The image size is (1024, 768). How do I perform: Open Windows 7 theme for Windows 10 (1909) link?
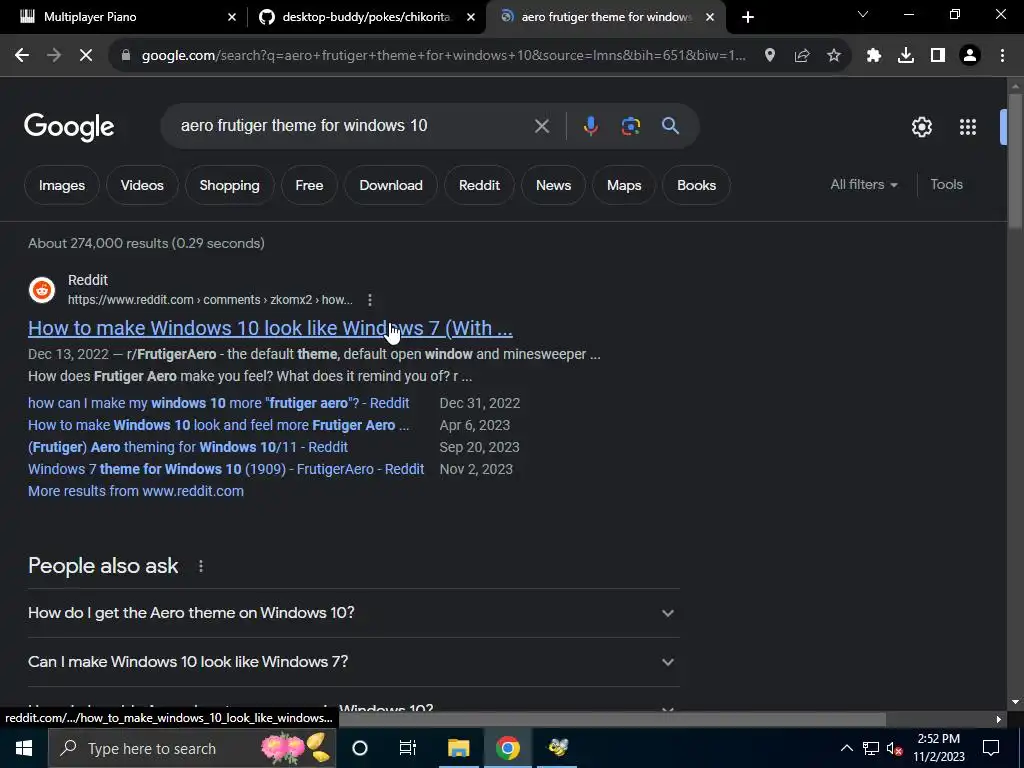coord(226,469)
